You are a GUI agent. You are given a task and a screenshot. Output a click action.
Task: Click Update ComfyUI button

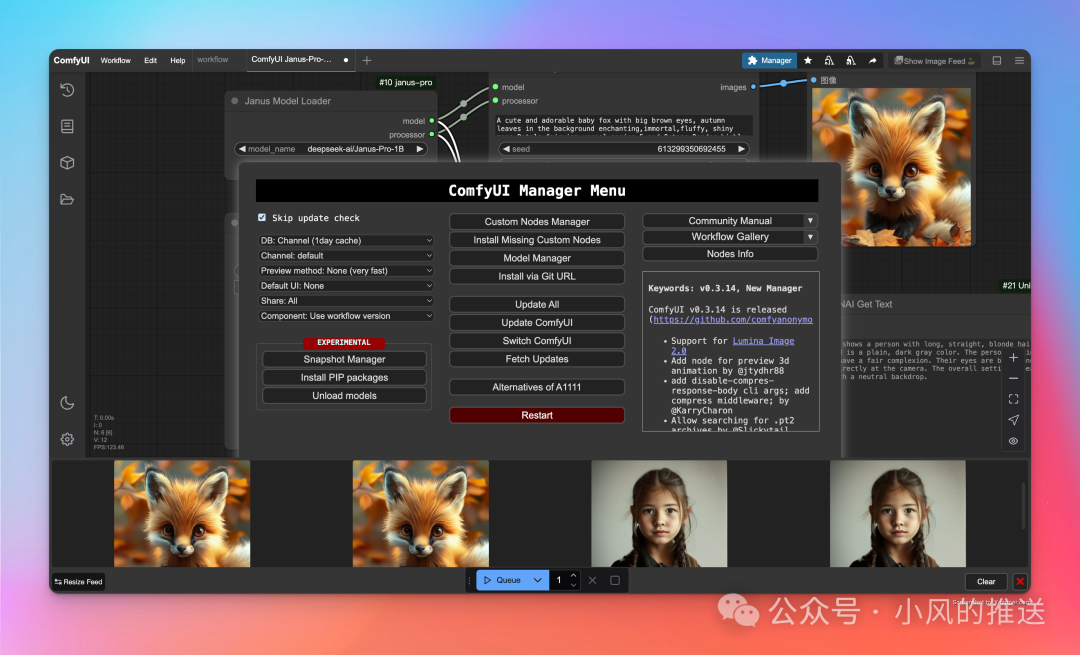[537, 322]
